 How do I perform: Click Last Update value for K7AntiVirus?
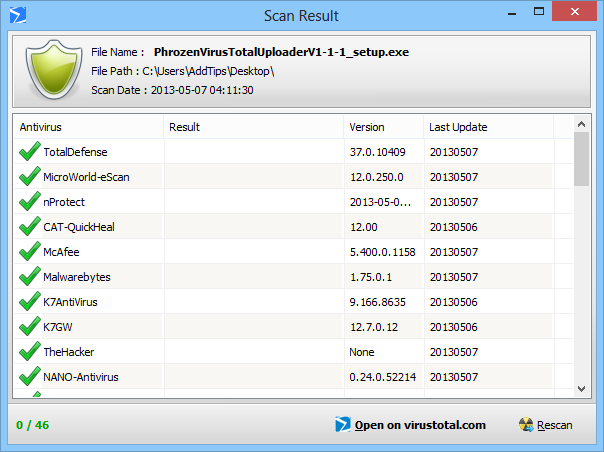click(454, 302)
